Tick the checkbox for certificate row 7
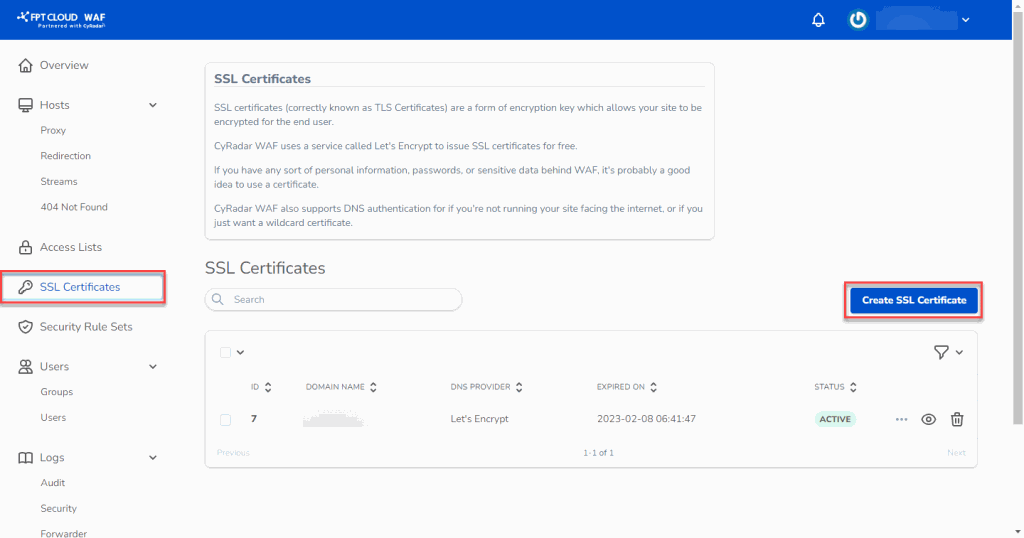 pos(225,420)
